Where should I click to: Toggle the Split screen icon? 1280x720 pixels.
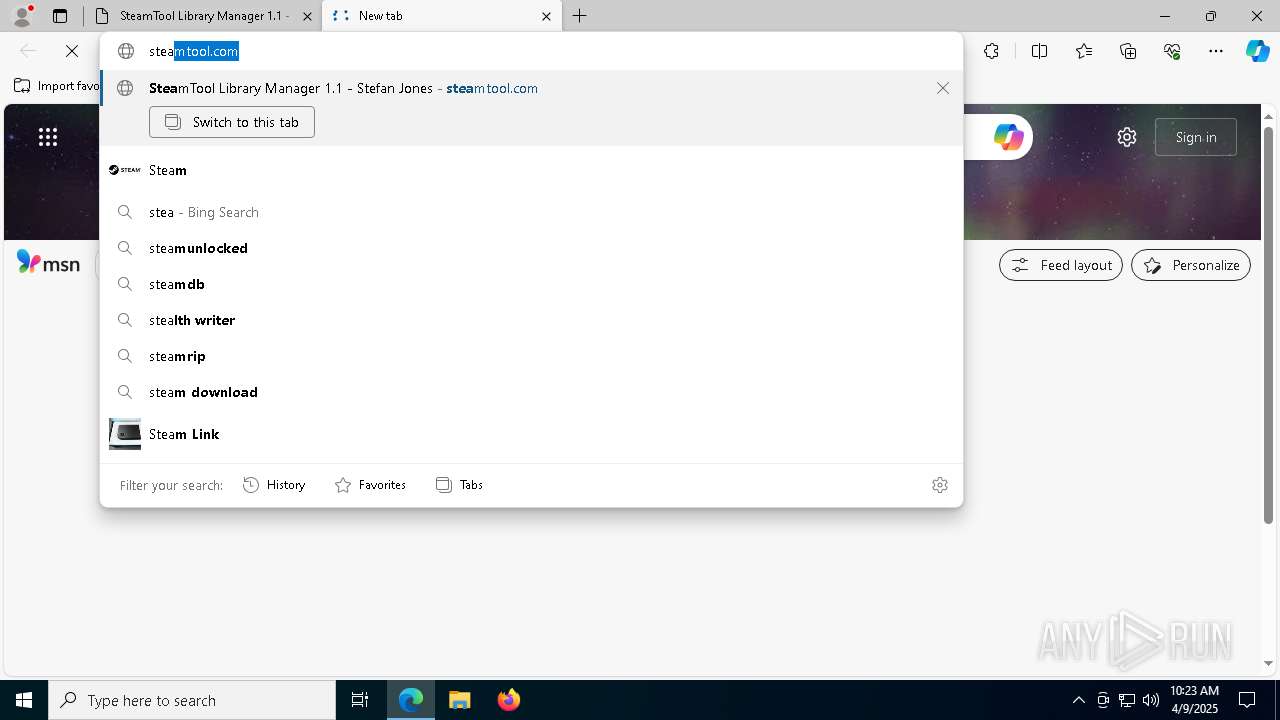[1039, 51]
